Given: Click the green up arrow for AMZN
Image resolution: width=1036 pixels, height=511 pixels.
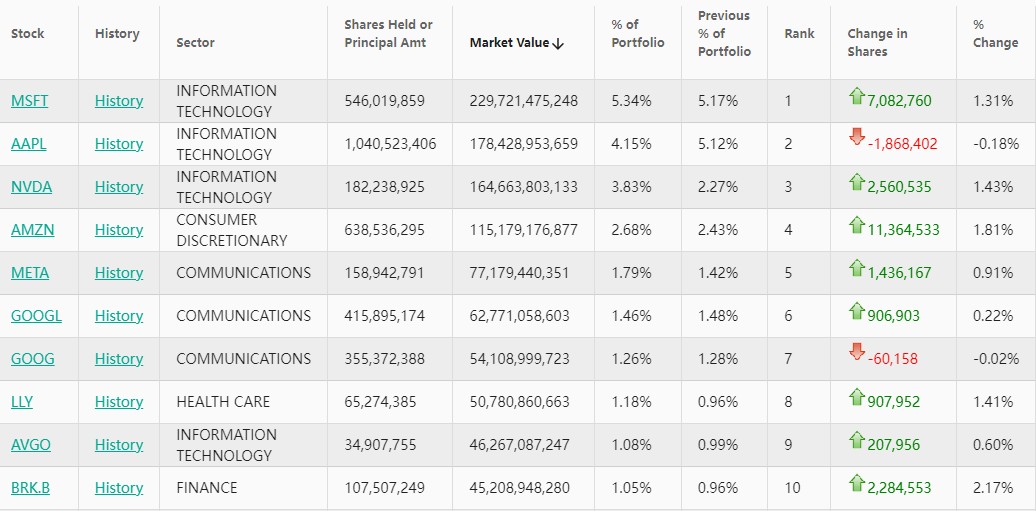Looking at the screenshot, I should (856, 225).
